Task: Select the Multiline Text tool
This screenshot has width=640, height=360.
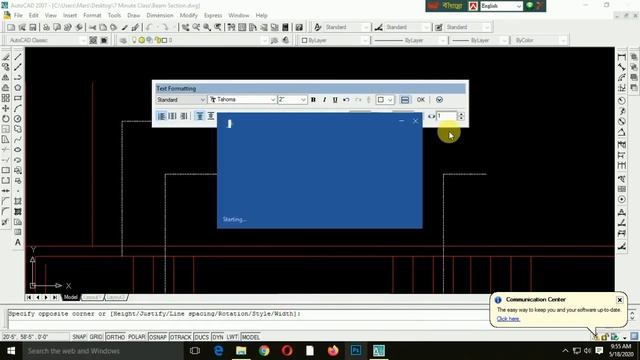Action: point(18,242)
